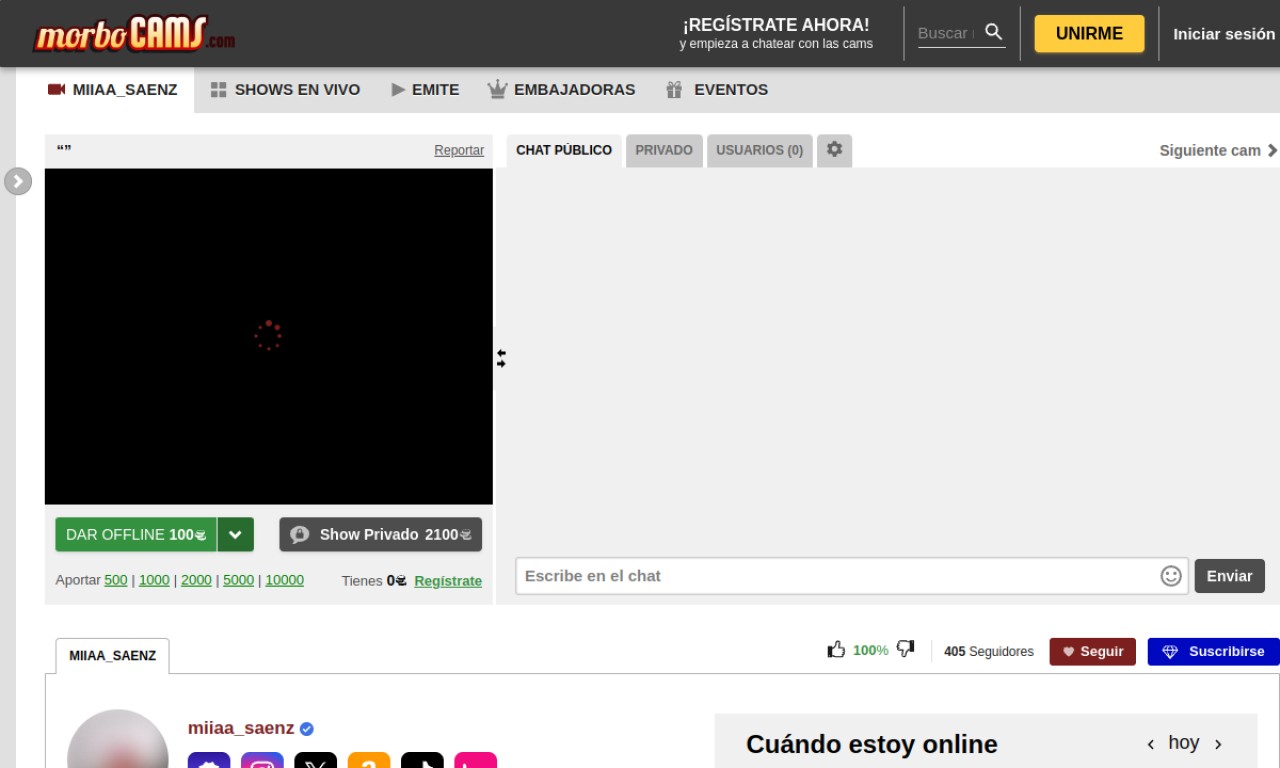Click the blue verified badge
This screenshot has width=1280, height=768.
pyautogui.click(x=307, y=729)
